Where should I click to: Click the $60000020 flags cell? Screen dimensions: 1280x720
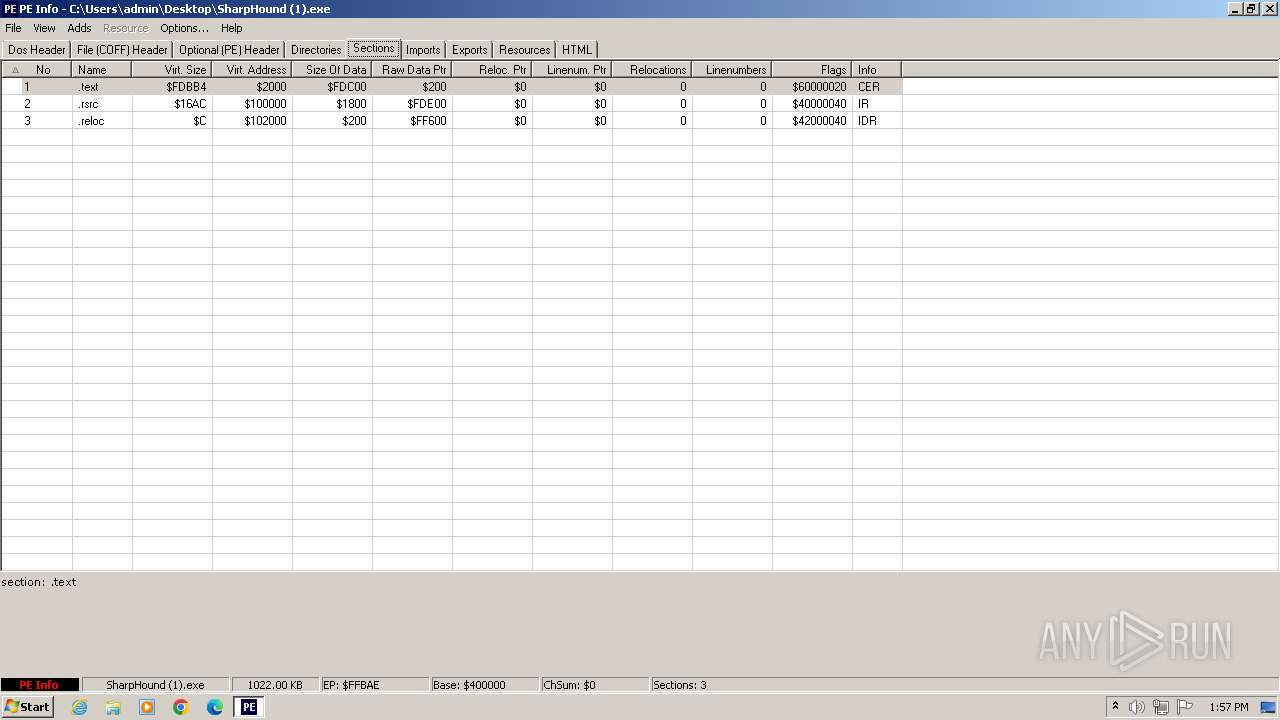pyautogui.click(x=812, y=87)
